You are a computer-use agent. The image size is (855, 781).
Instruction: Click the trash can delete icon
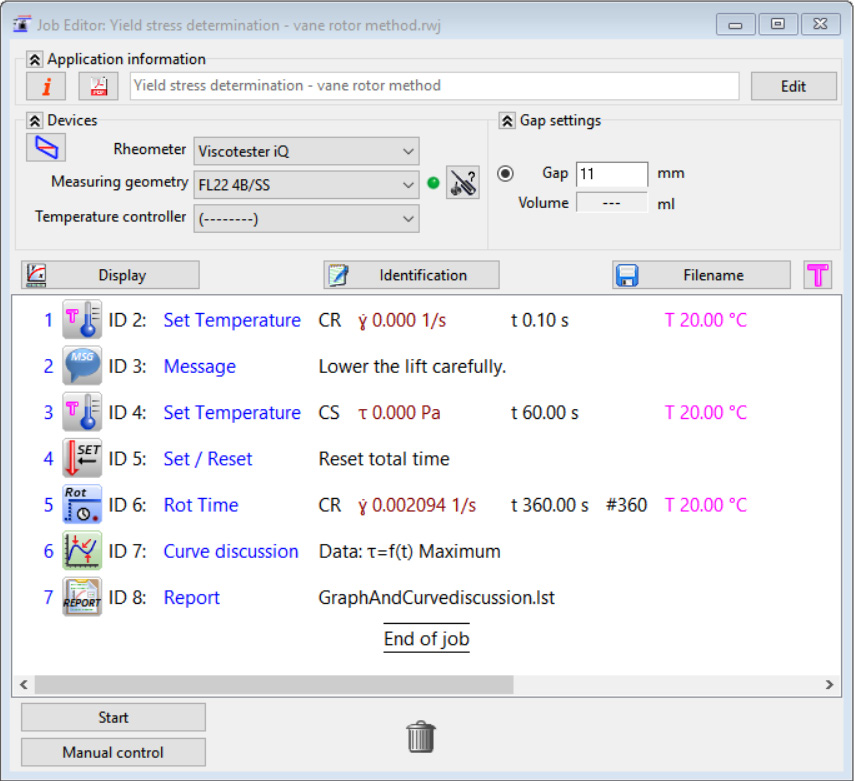(421, 737)
